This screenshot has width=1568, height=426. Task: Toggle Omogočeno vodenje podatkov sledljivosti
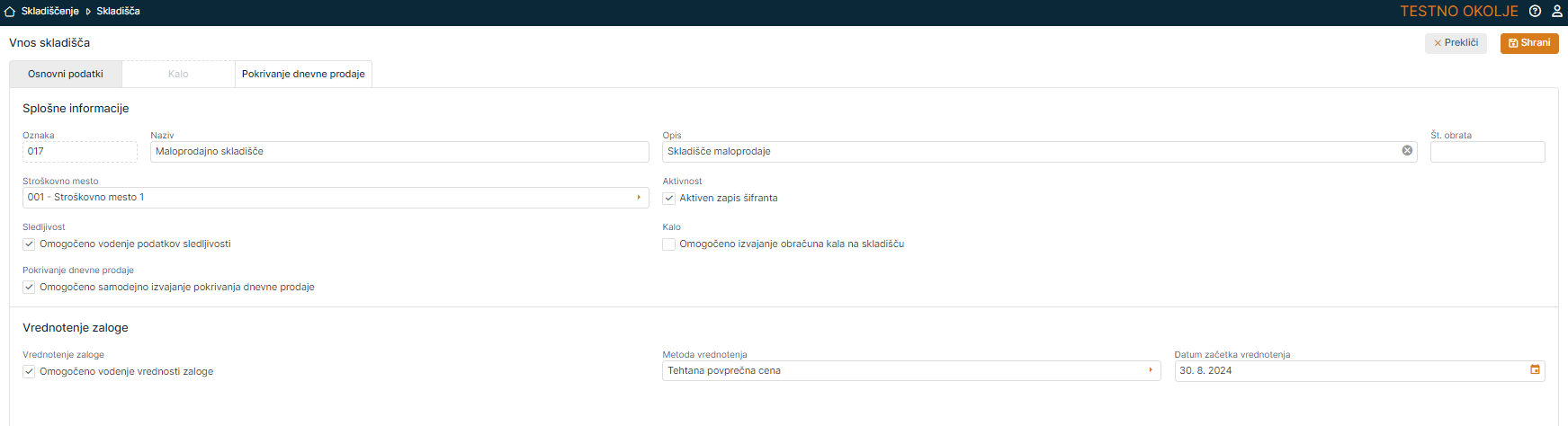(30, 244)
